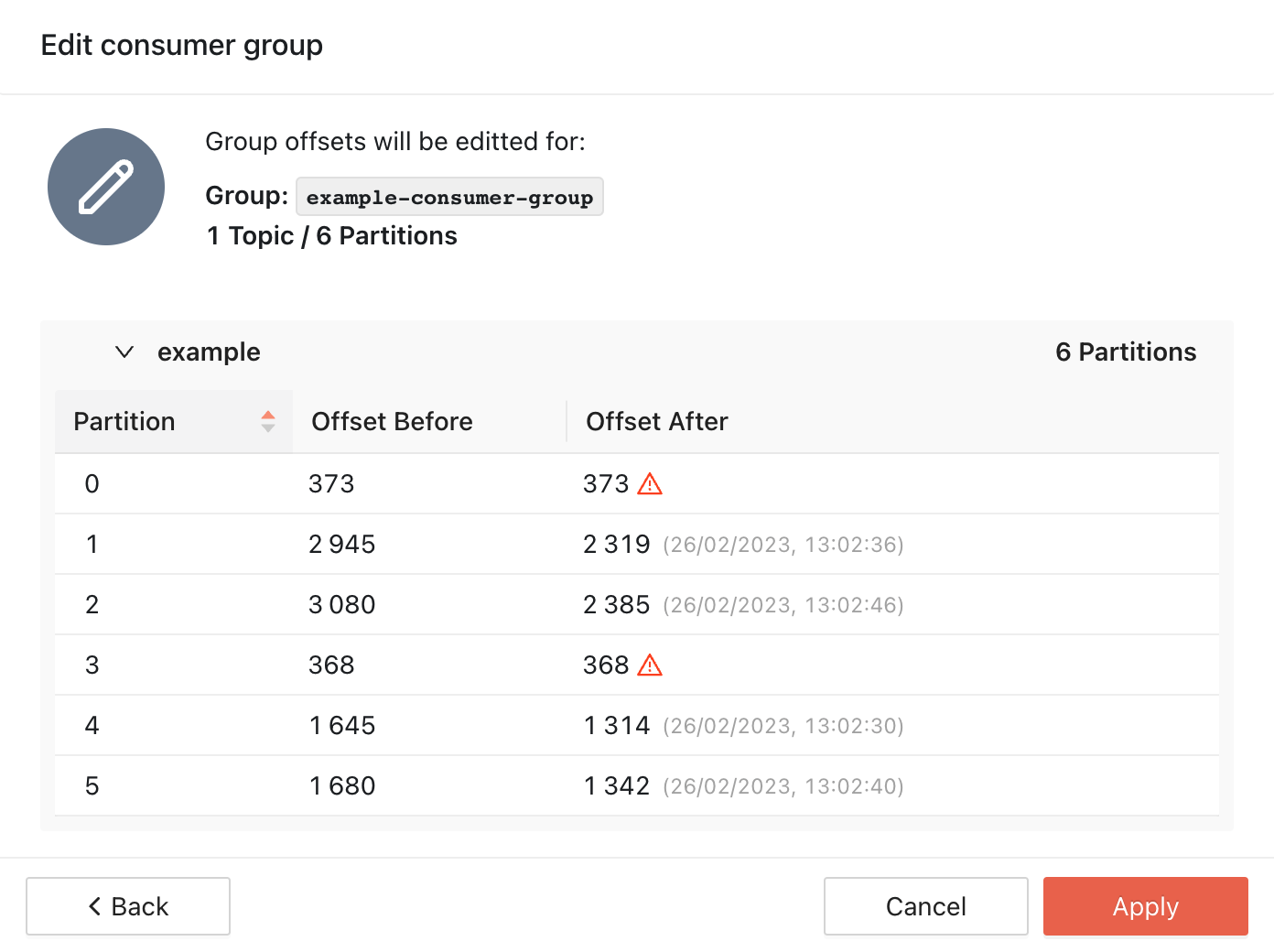Screen dimensions: 1274x952
Task: Click offset before value 368
Action: (x=331, y=665)
